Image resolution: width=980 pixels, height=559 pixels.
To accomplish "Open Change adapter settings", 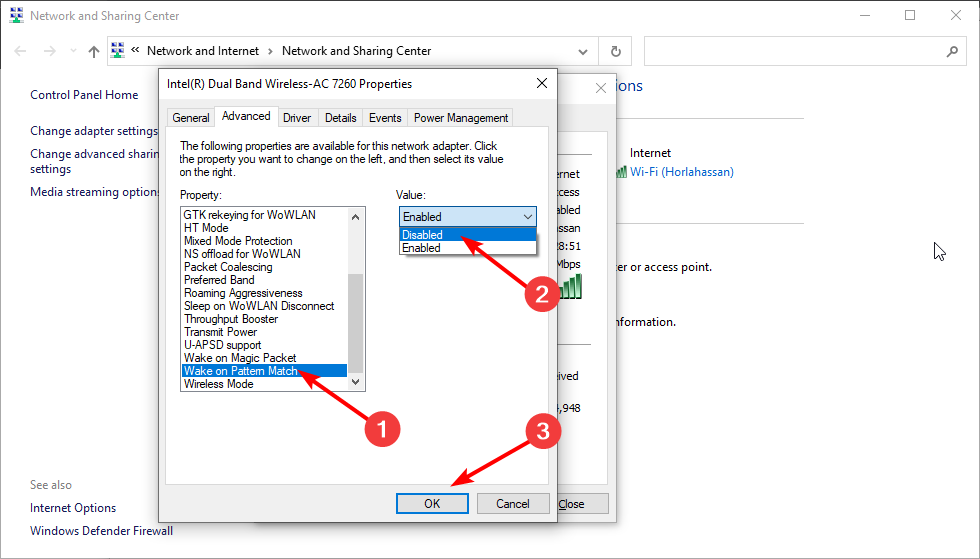I will click(x=94, y=131).
